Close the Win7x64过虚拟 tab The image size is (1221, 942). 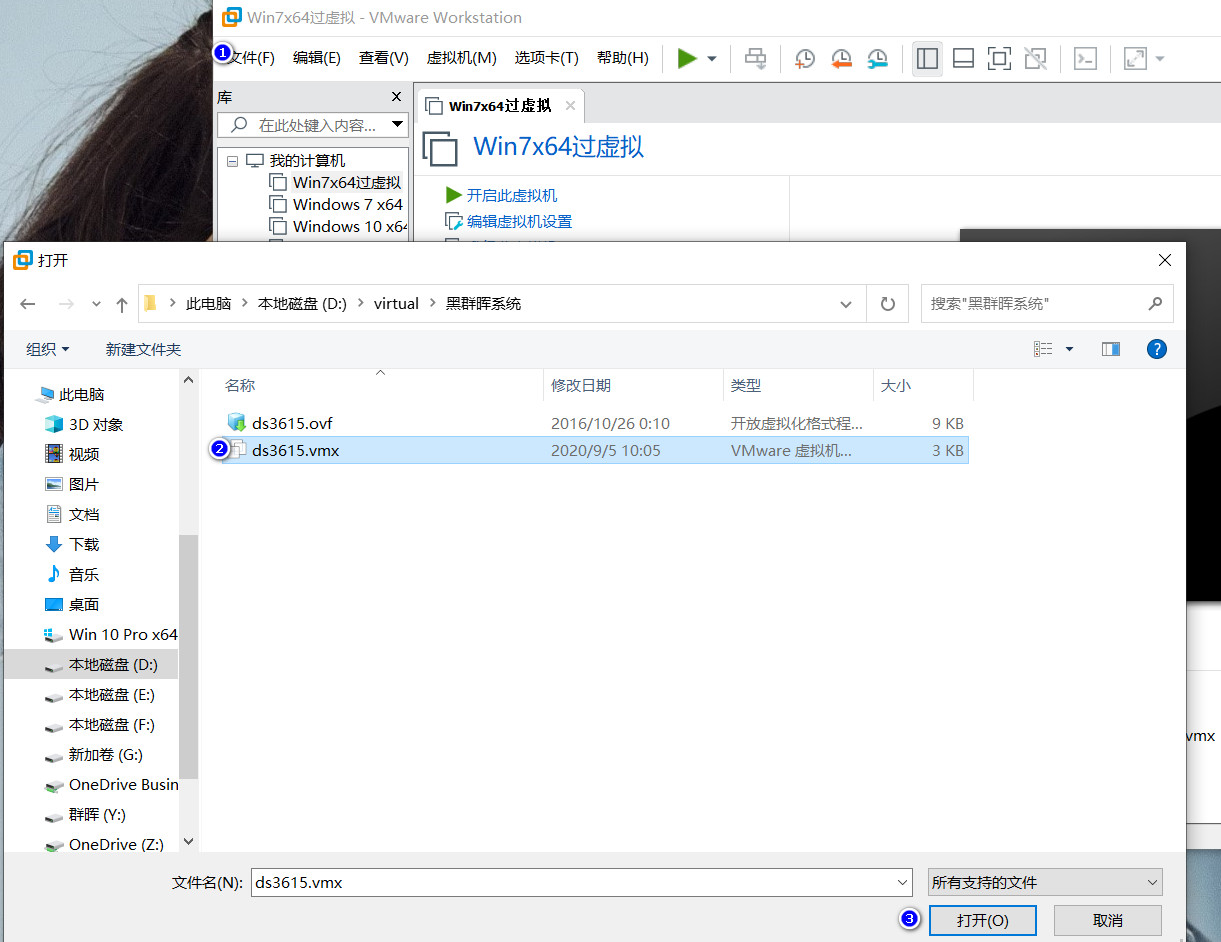click(570, 106)
